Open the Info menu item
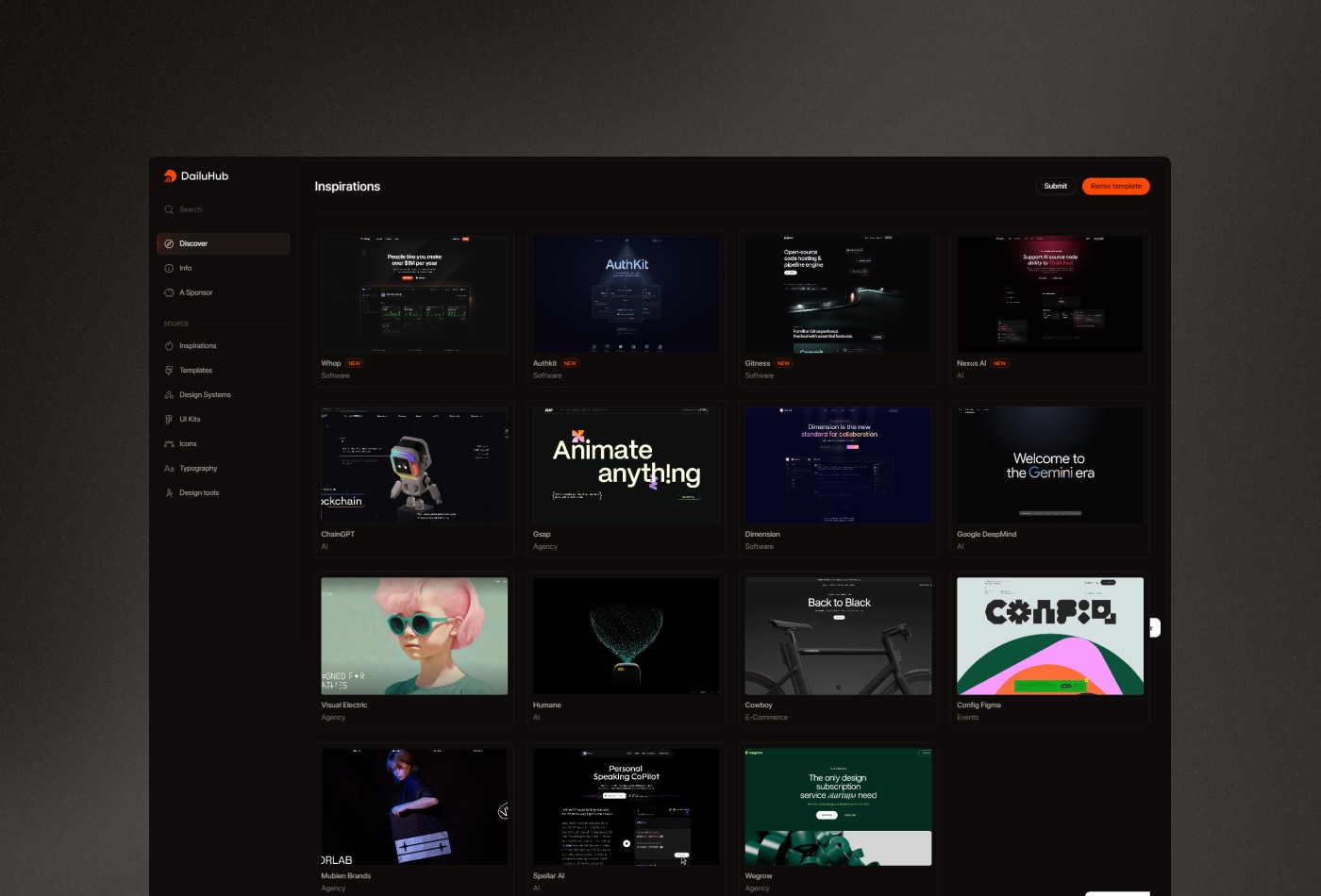The image size is (1321, 896). point(223,268)
